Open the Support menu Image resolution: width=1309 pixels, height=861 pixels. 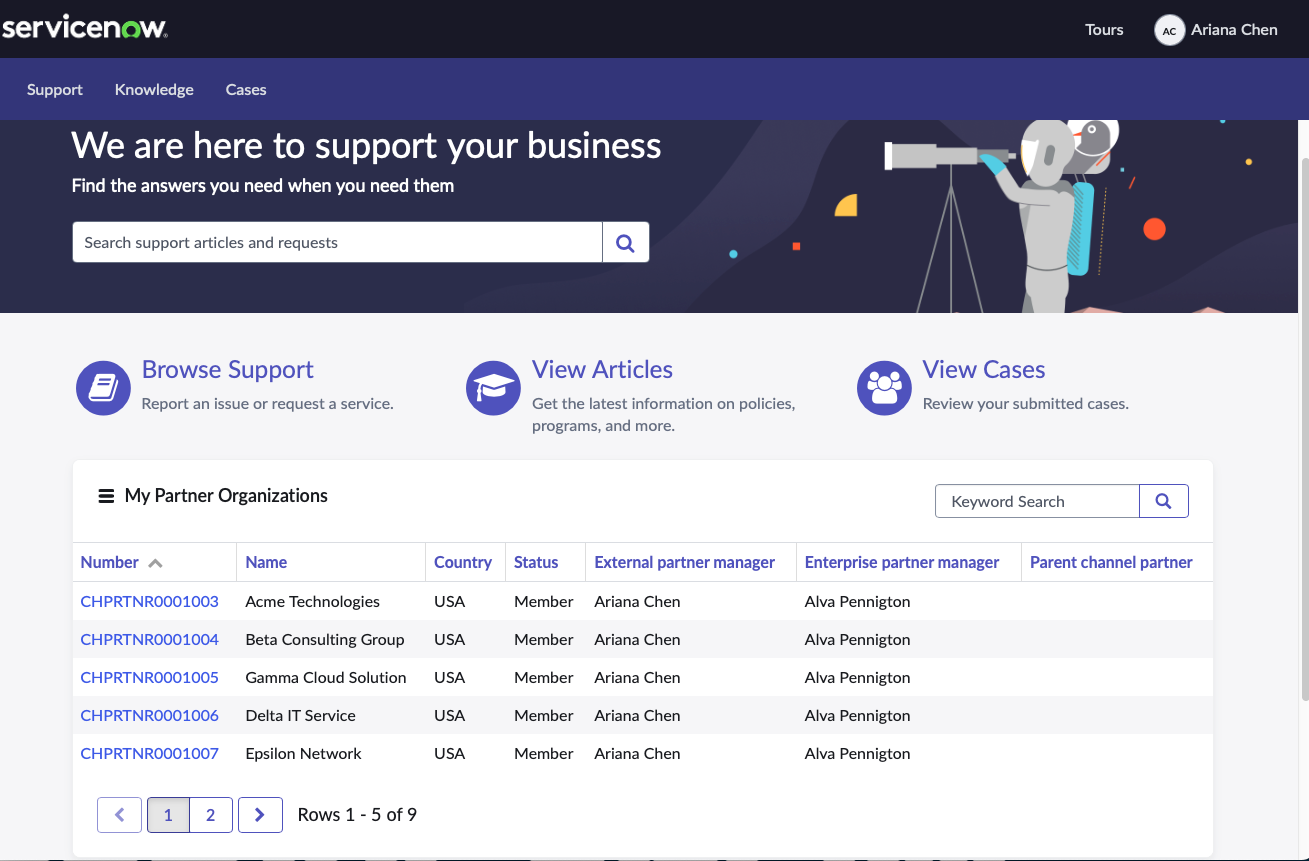click(55, 89)
